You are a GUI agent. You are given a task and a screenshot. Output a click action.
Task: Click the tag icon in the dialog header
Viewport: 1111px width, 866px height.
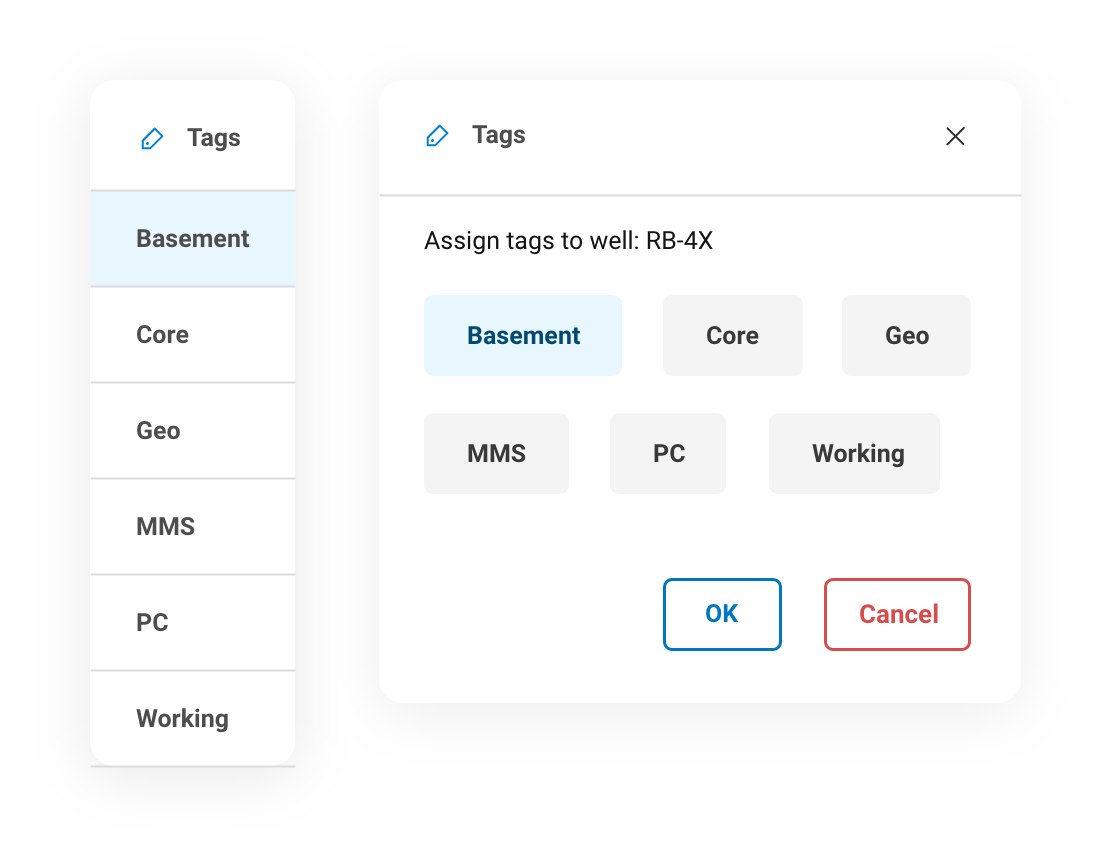click(x=437, y=135)
